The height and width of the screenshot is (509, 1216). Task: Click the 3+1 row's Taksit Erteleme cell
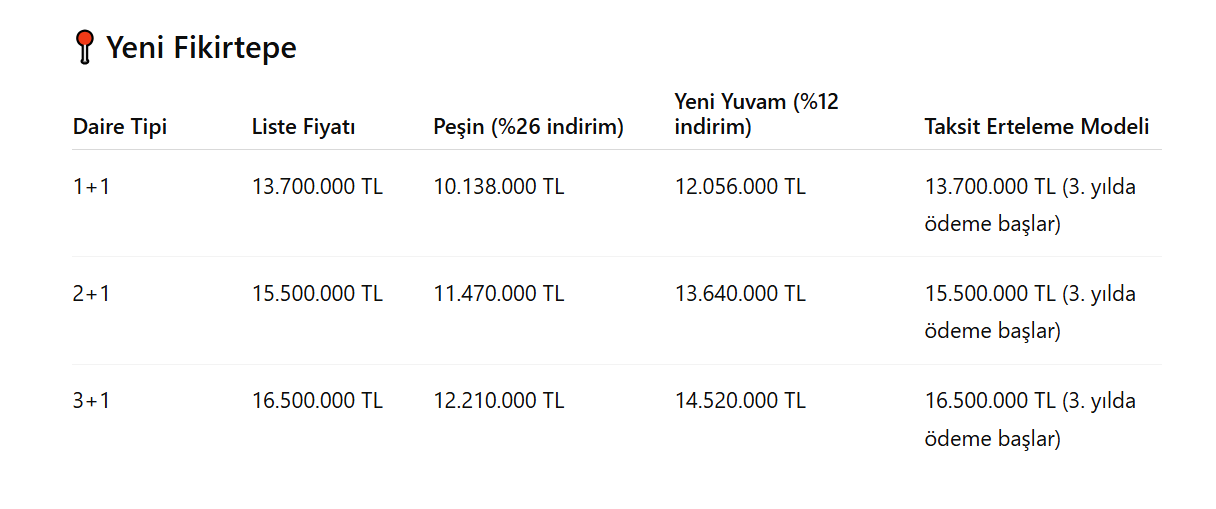pyautogui.click(x=1030, y=419)
